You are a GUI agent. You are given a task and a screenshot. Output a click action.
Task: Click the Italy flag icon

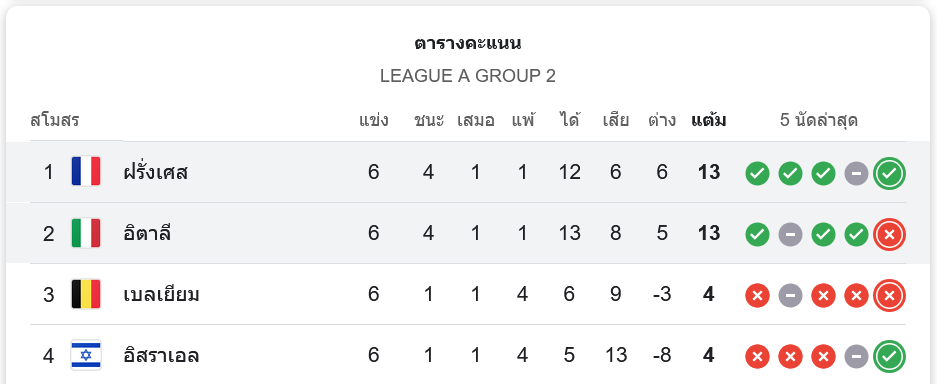click(85, 233)
